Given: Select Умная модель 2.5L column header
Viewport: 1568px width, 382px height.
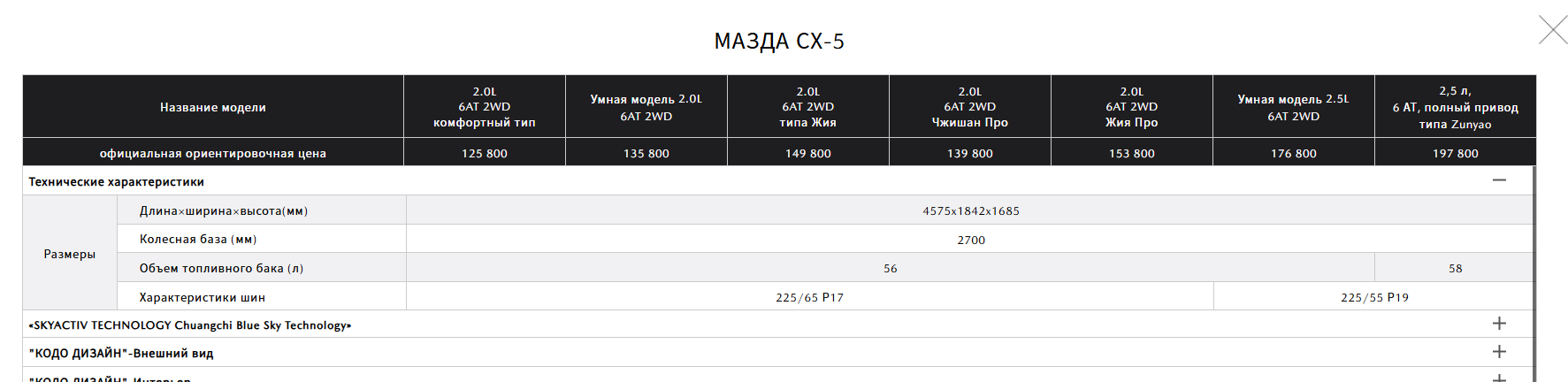Looking at the screenshot, I should pos(1294,107).
